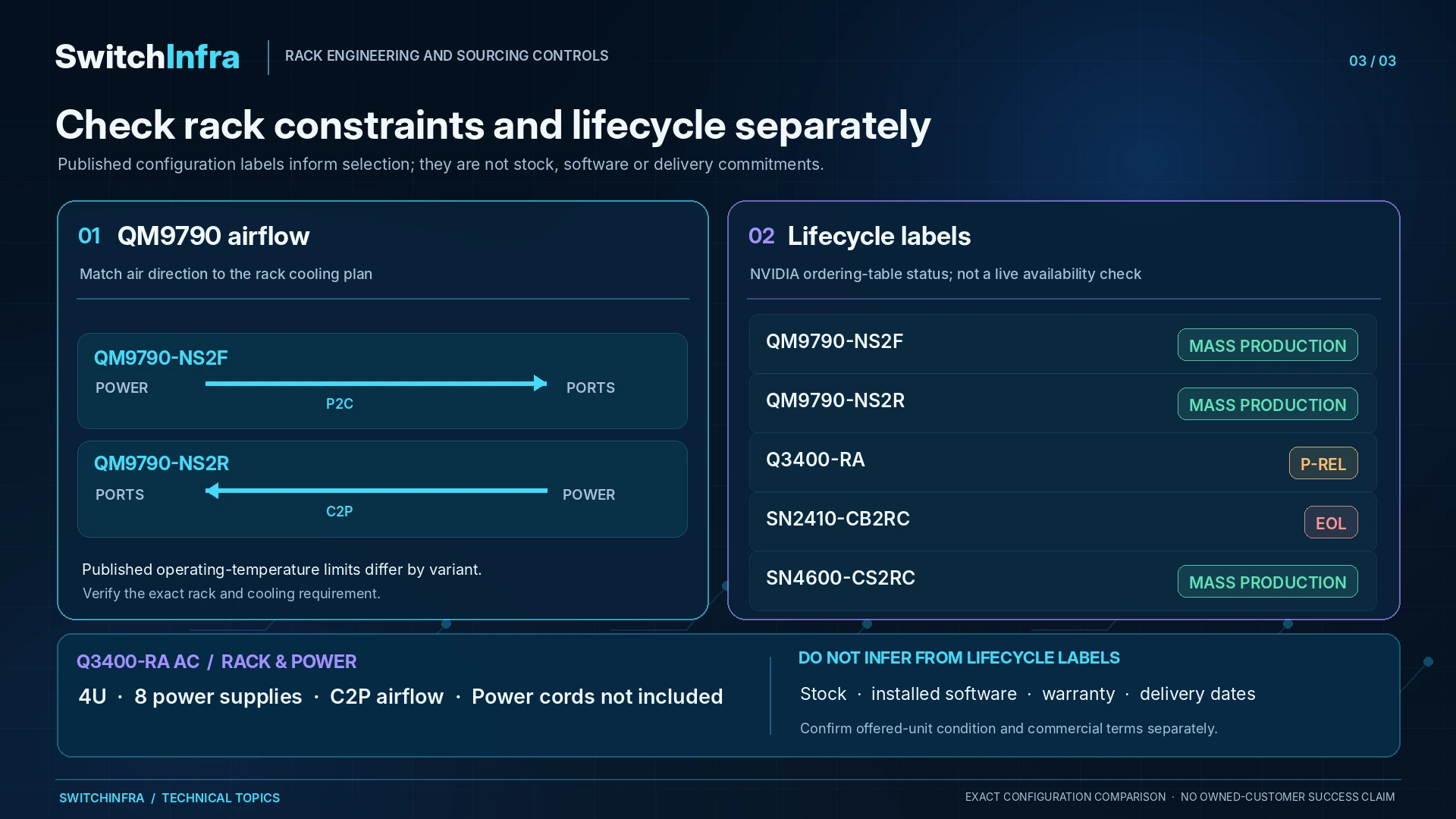Click the left-pointing C2P airflow arrow
Screen dimensions: 1456x819
point(376,491)
